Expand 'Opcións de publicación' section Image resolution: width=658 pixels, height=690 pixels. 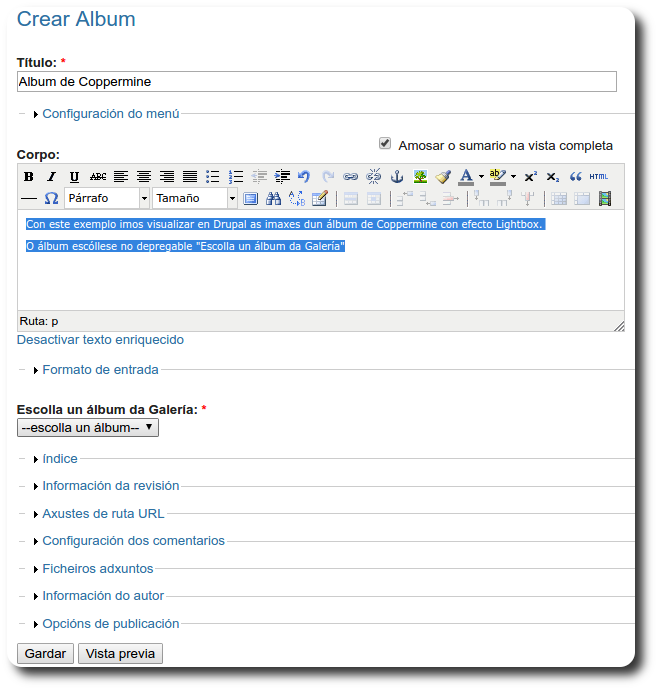click(110, 624)
